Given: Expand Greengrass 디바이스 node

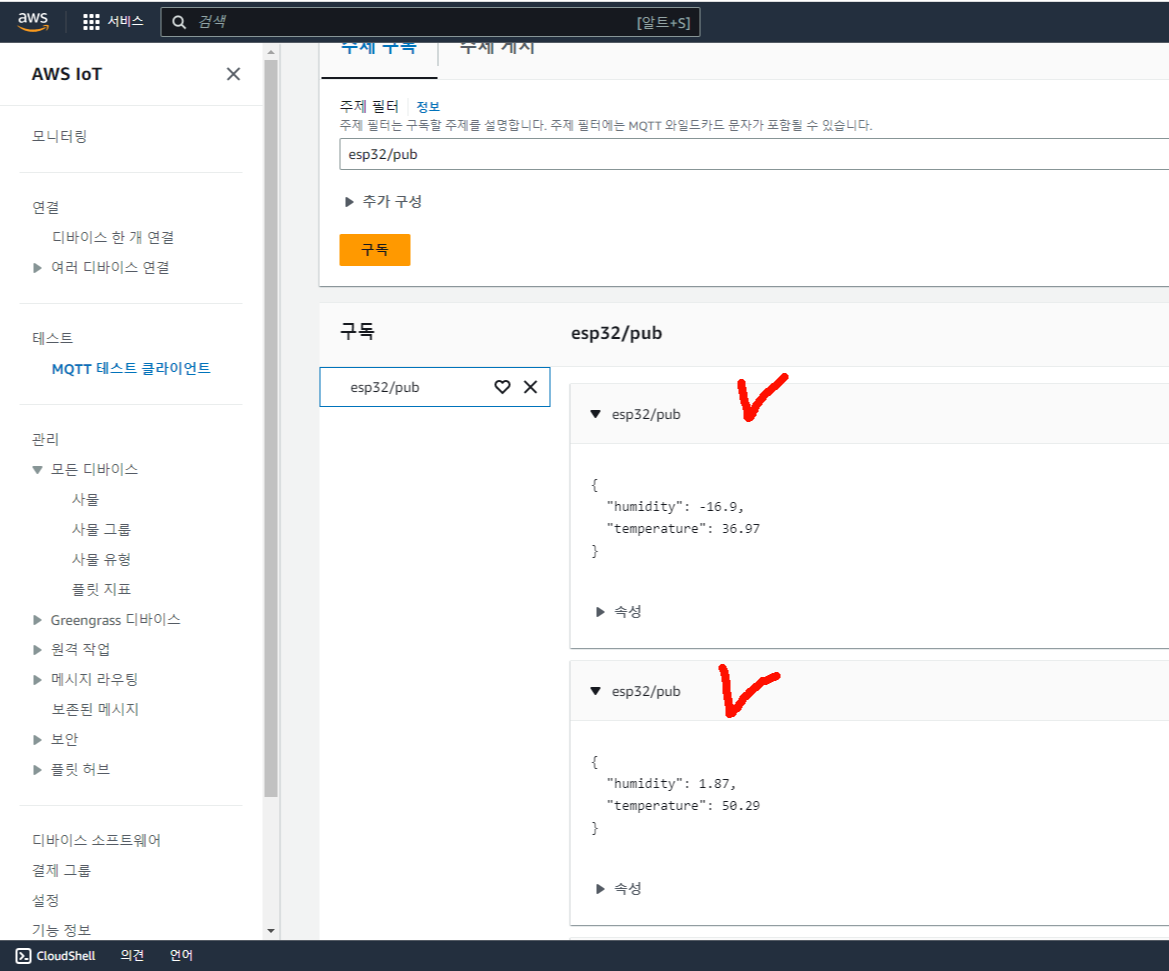Looking at the screenshot, I should tap(37, 620).
